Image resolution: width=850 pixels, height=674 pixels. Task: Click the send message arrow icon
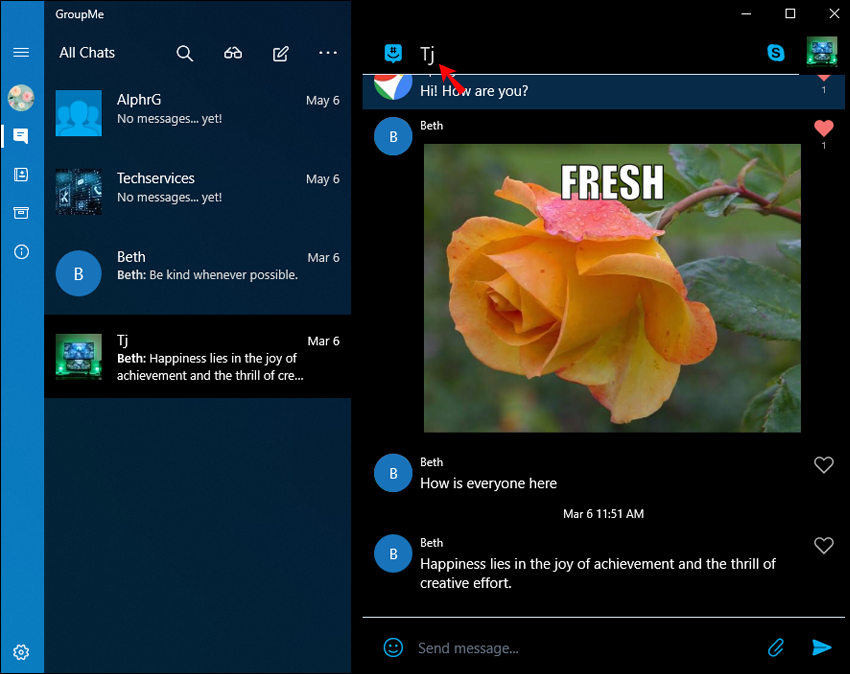click(822, 647)
